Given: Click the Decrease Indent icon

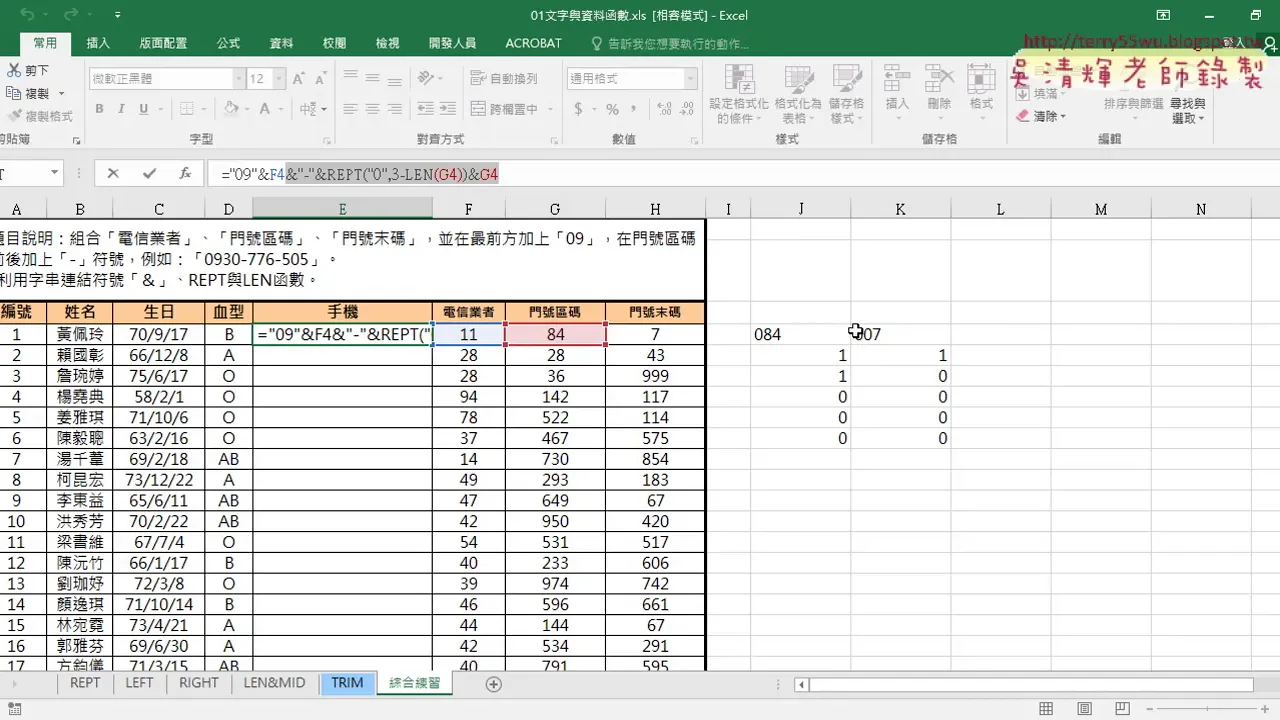Looking at the screenshot, I should coord(426,109).
